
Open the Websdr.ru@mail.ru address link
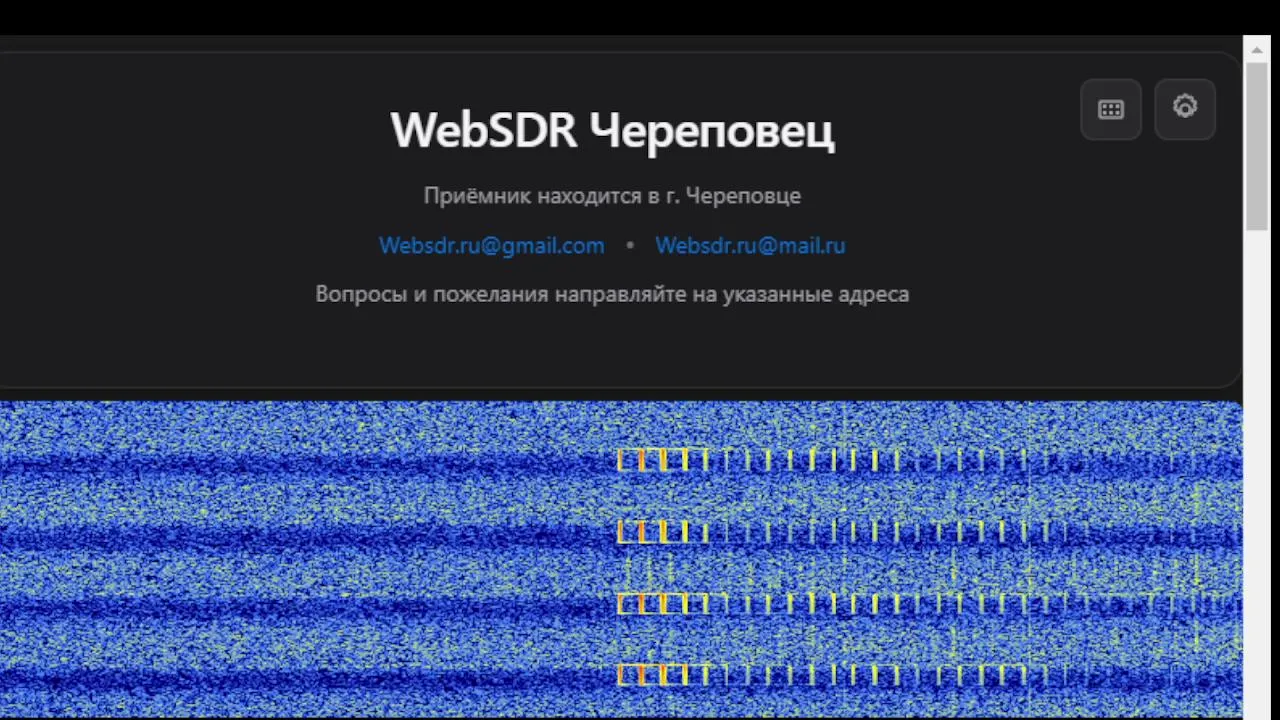point(750,245)
